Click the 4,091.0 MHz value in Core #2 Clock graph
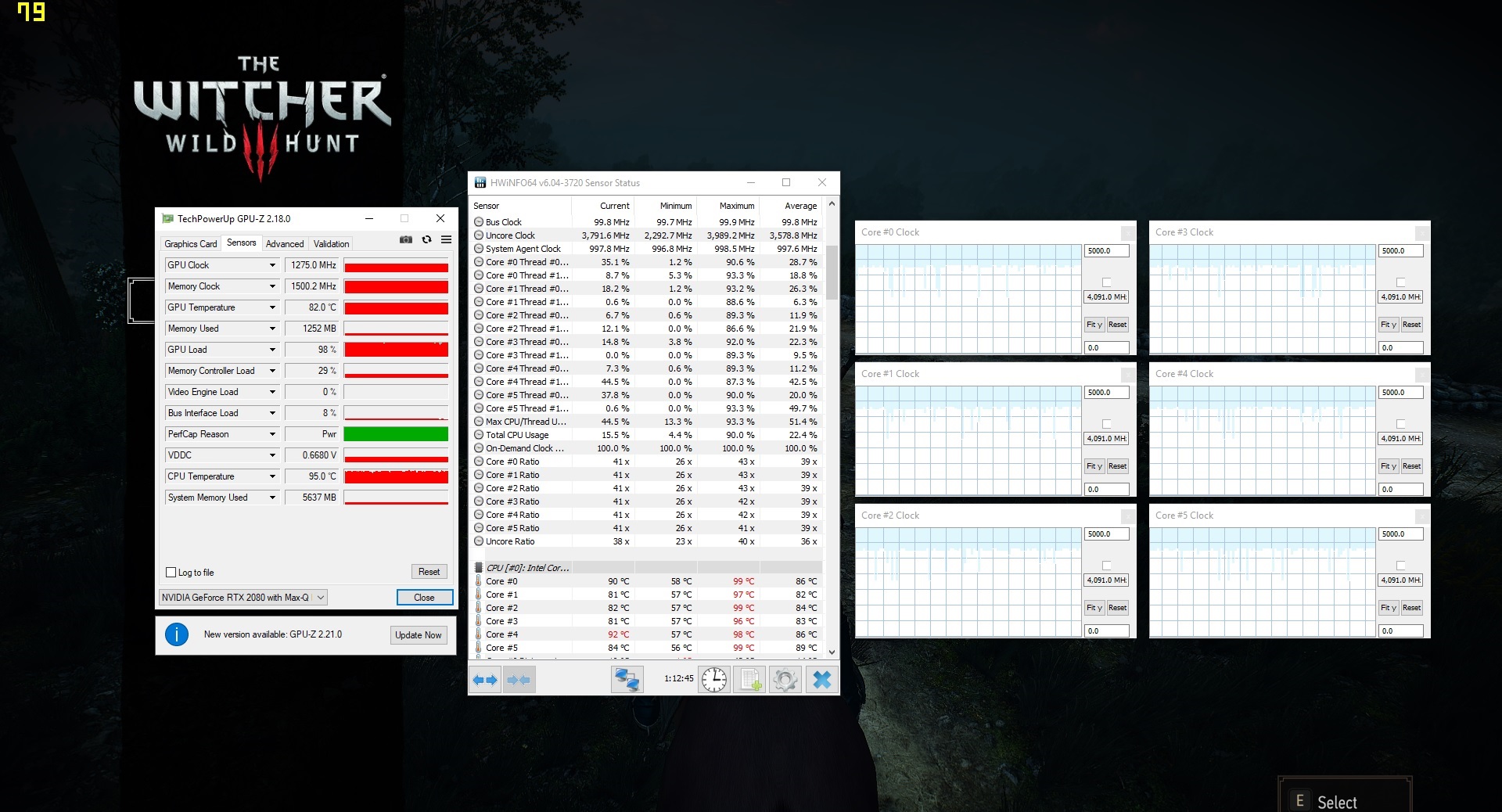The width and height of the screenshot is (1502, 812). coord(1106,580)
